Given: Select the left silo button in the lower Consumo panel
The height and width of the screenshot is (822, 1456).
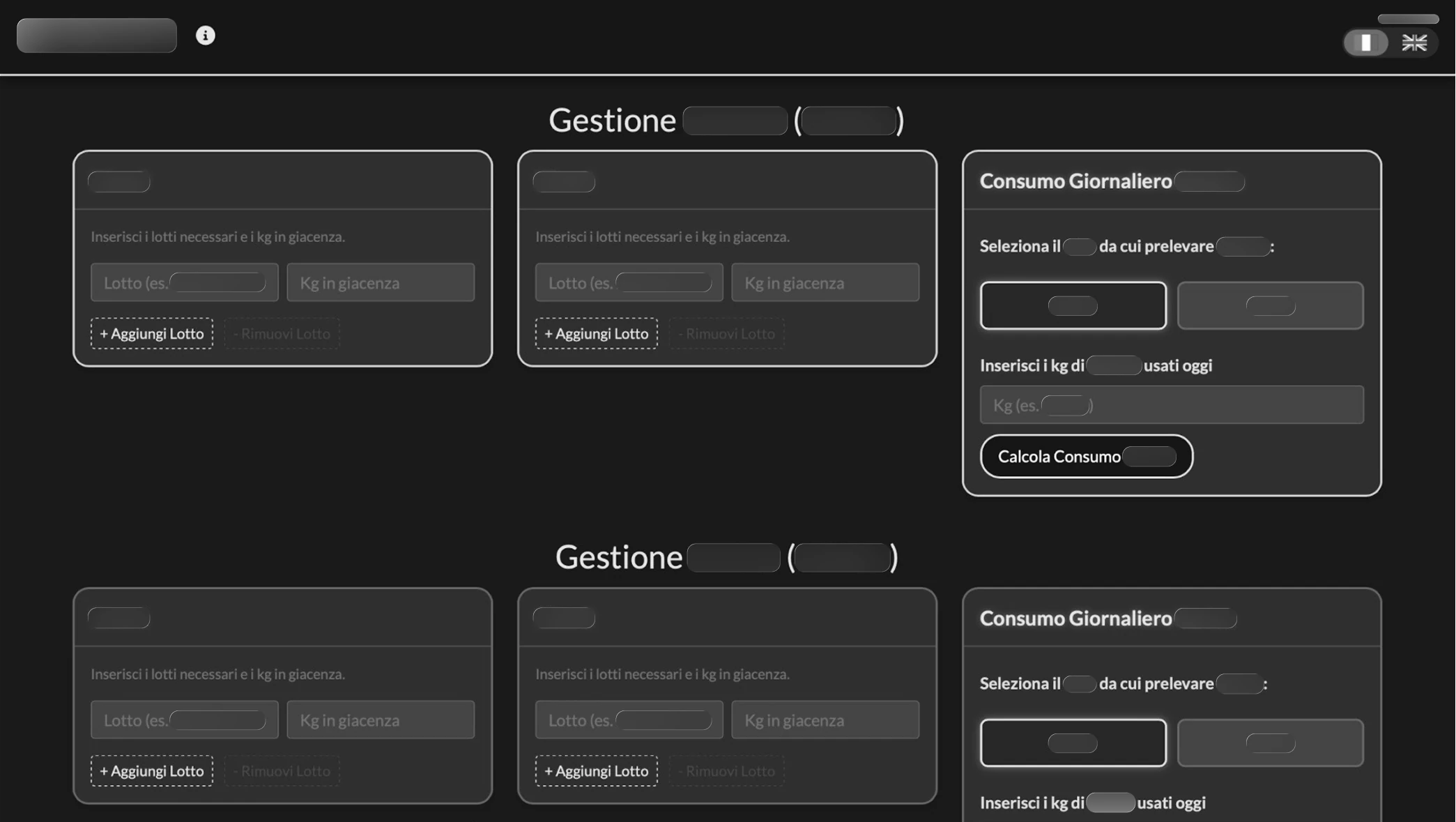Looking at the screenshot, I should pyautogui.click(x=1073, y=742).
